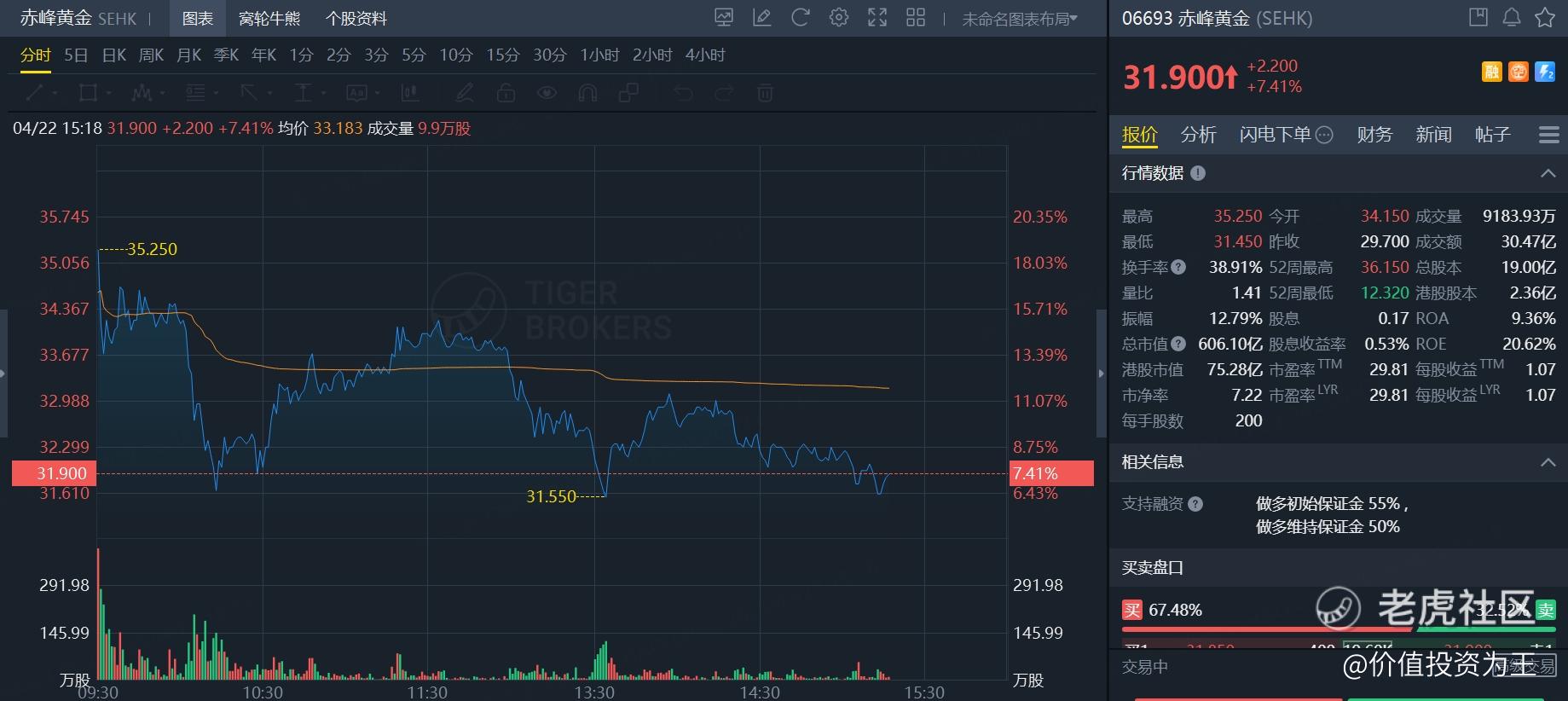
Task: Click the help icon beside 支持融资
Action: tap(1195, 504)
